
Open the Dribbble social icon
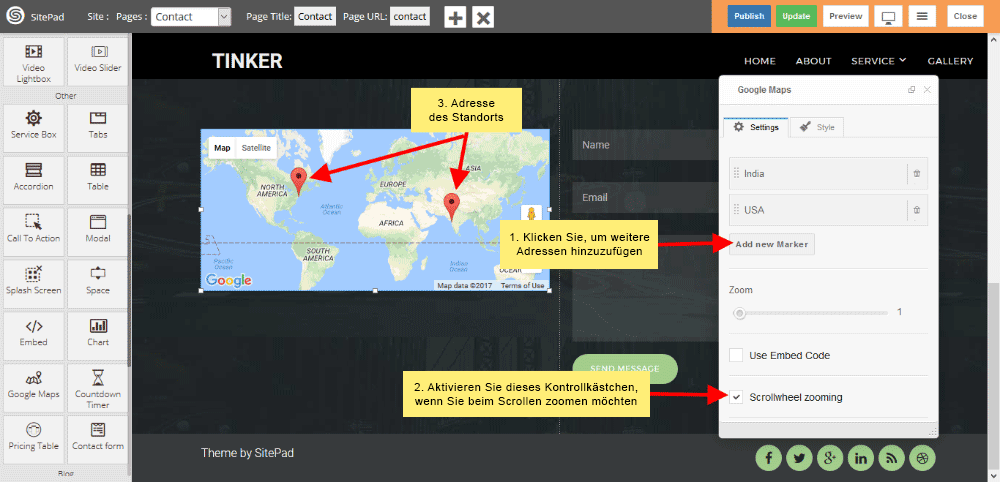tap(922, 457)
